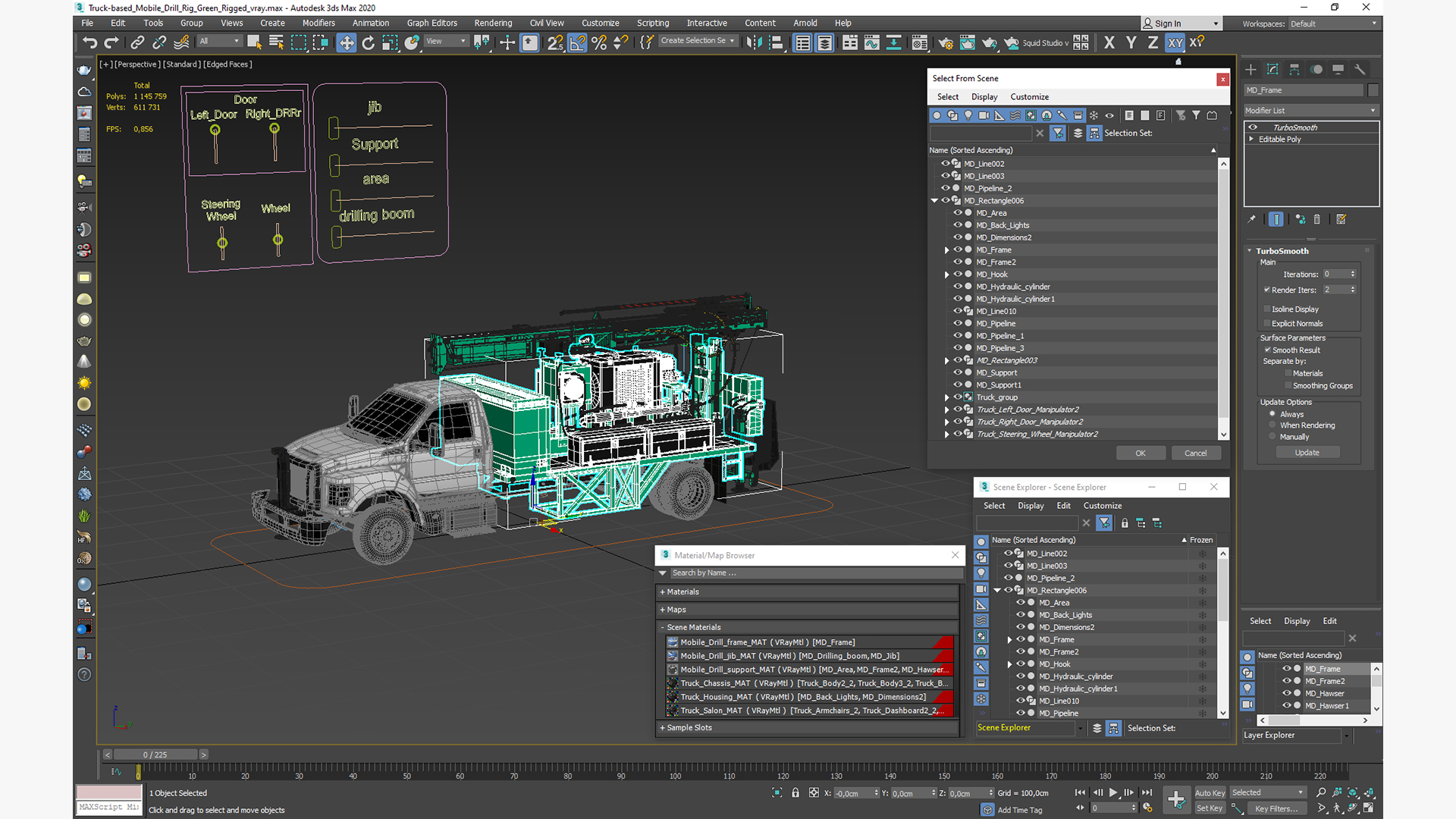Click Mobile_Drill_frame_MAT color swatch
1456x819 pixels.
(x=946, y=641)
